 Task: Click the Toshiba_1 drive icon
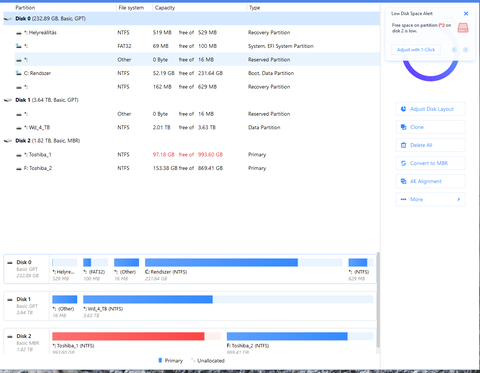tap(19, 155)
